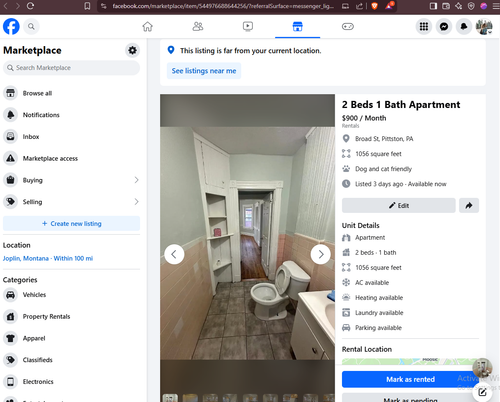Open Marketplace settings gear

[132, 50]
